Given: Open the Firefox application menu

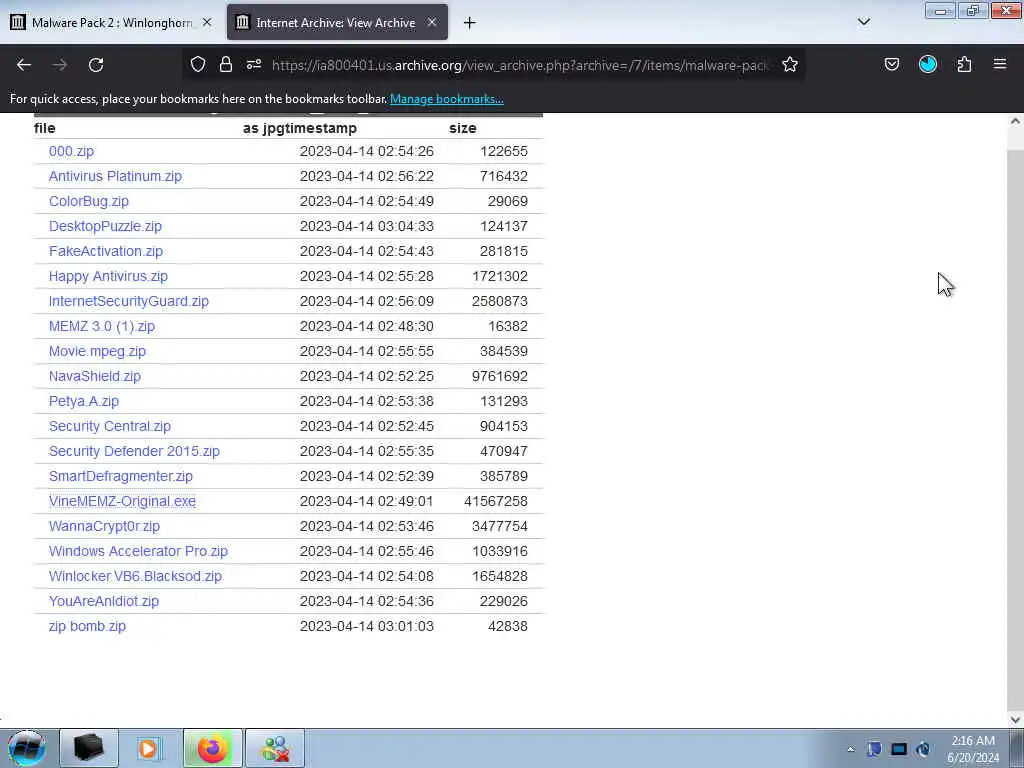Looking at the screenshot, I should pyautogui.click(x=1000, y=64).
